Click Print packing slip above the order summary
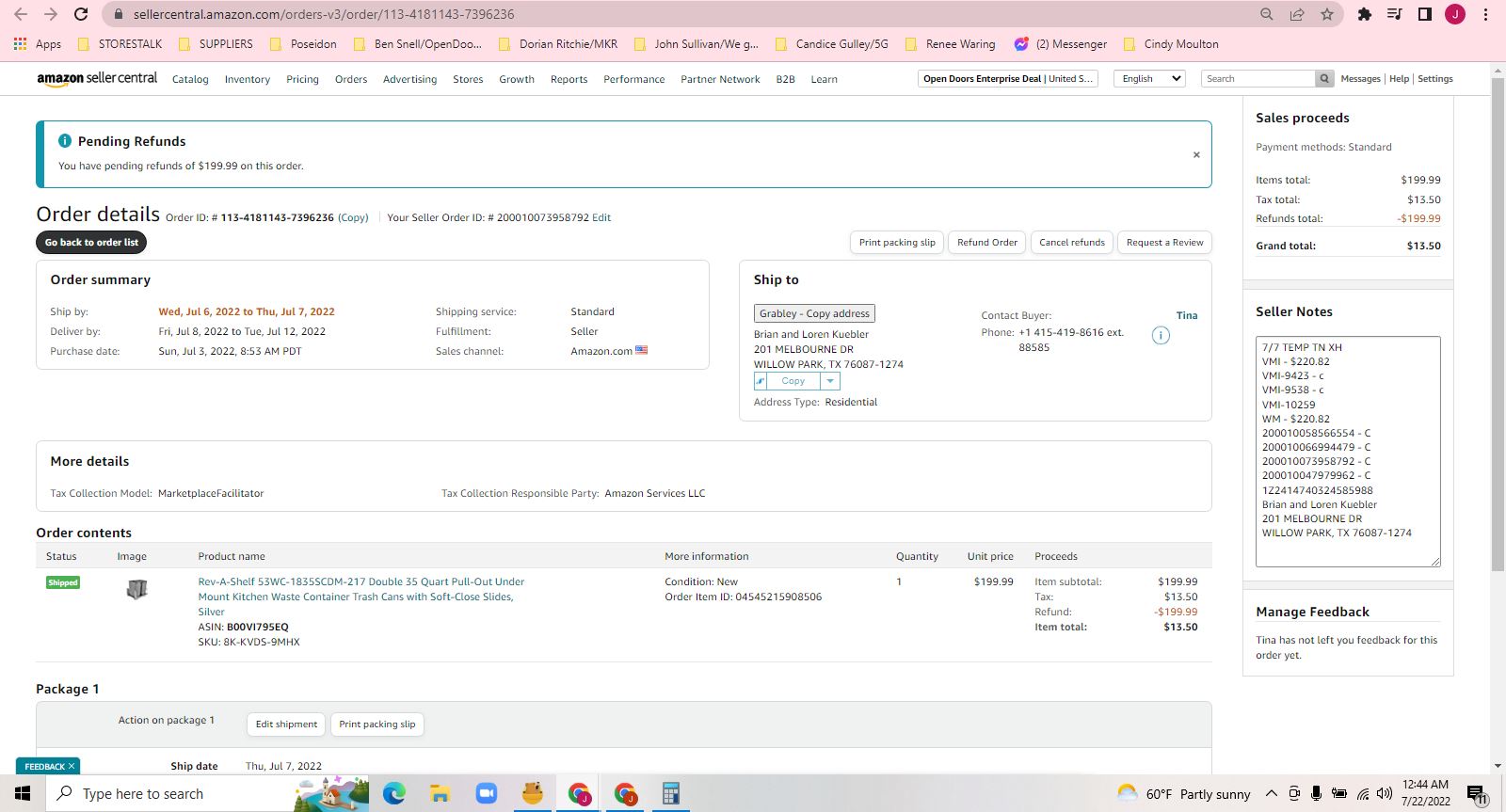The image size is (1506, 812). (x=897, y=243)
